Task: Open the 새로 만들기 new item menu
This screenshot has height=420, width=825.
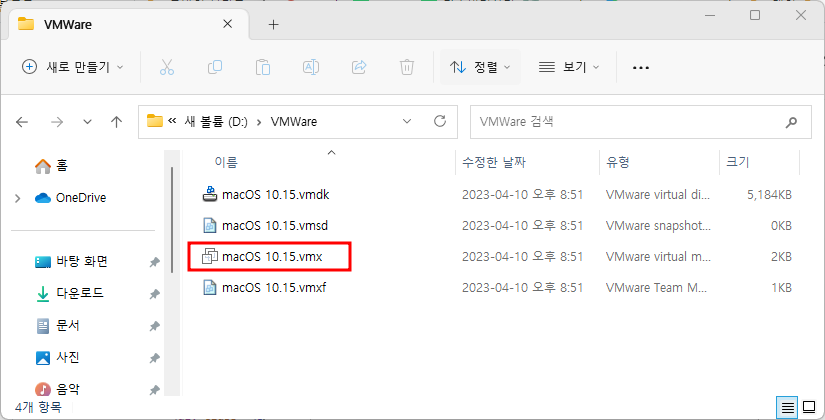Action: coord(73,67)
